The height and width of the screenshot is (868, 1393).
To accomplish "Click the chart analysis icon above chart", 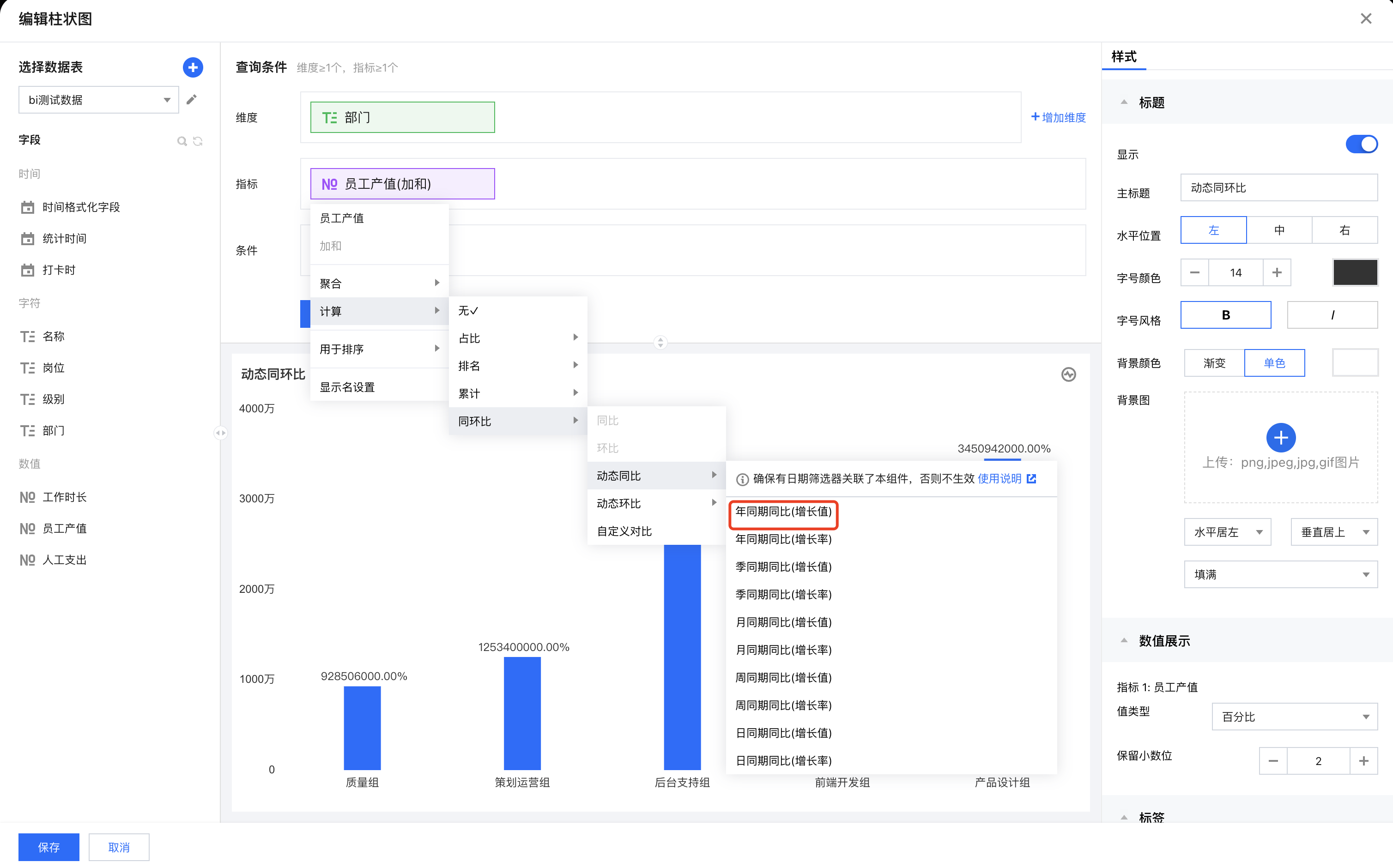I will 1068,375.
